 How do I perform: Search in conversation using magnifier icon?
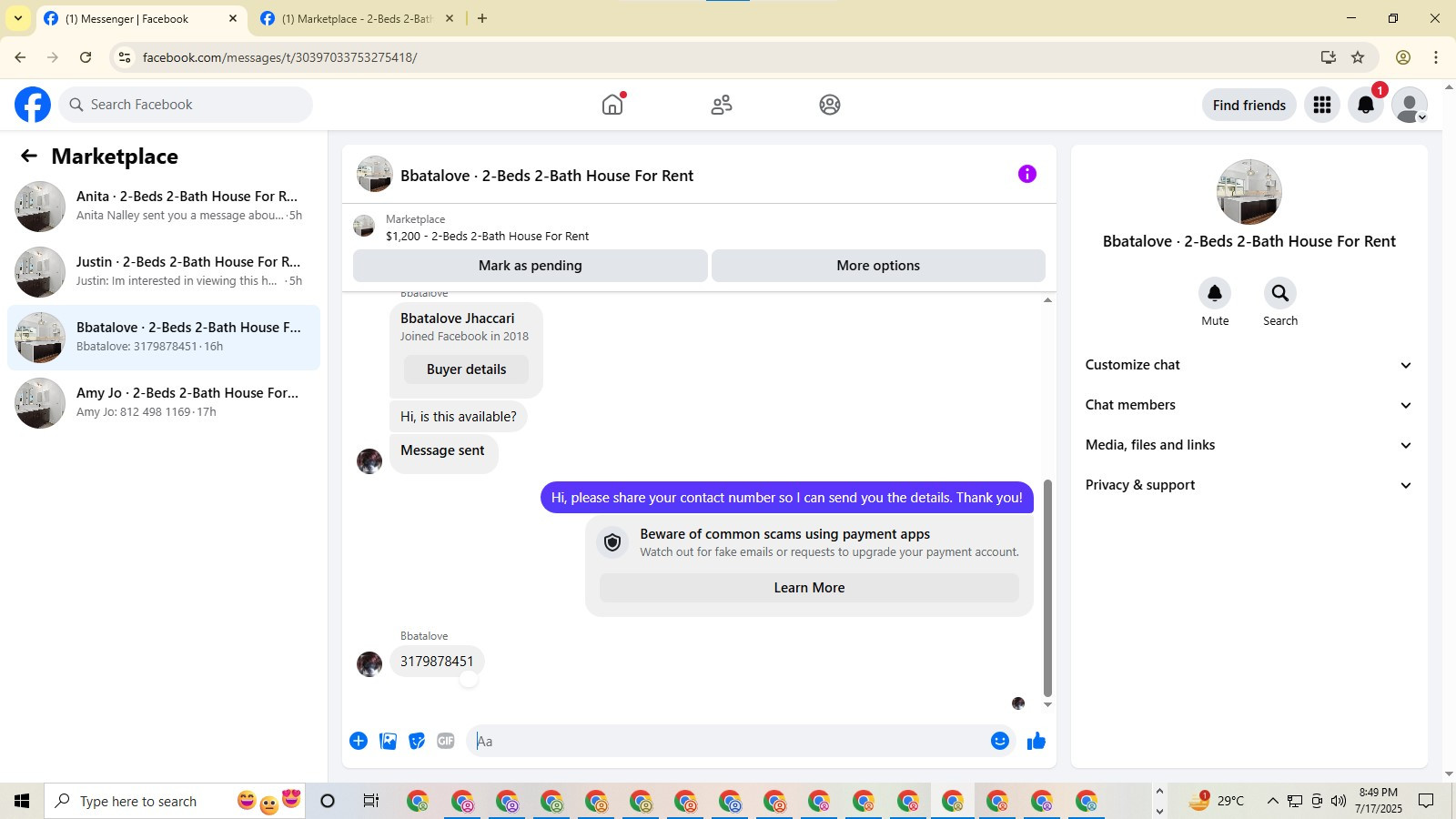1280,293
